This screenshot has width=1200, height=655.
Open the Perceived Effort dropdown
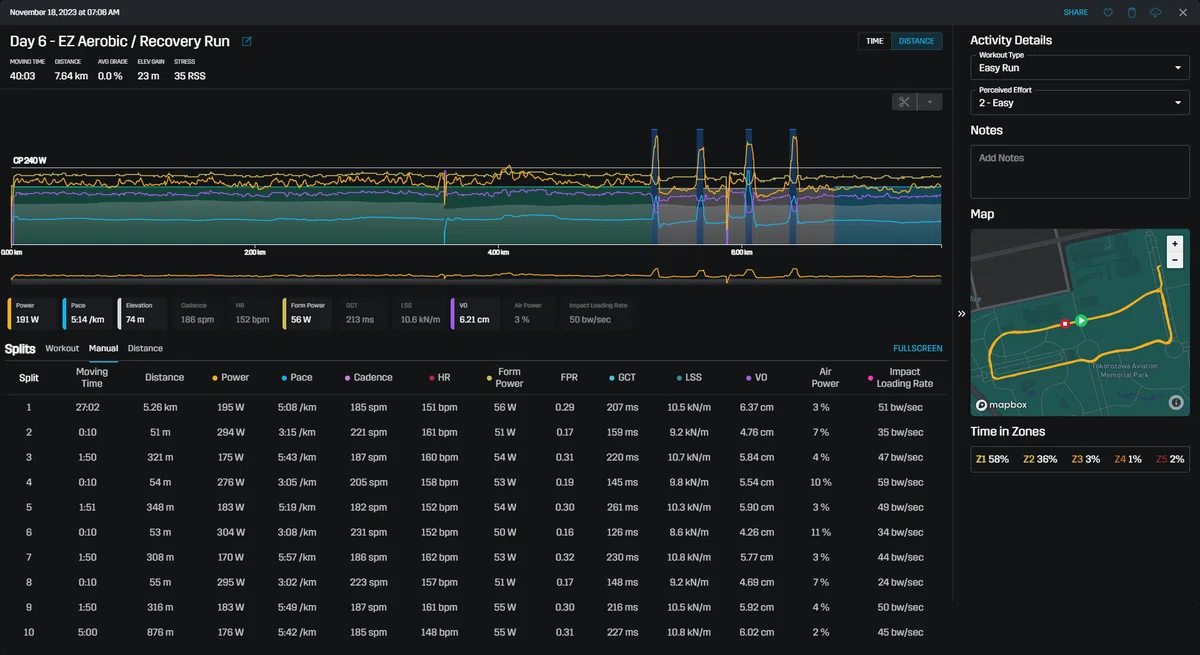pyautogui.click(x=1080, y=102)
